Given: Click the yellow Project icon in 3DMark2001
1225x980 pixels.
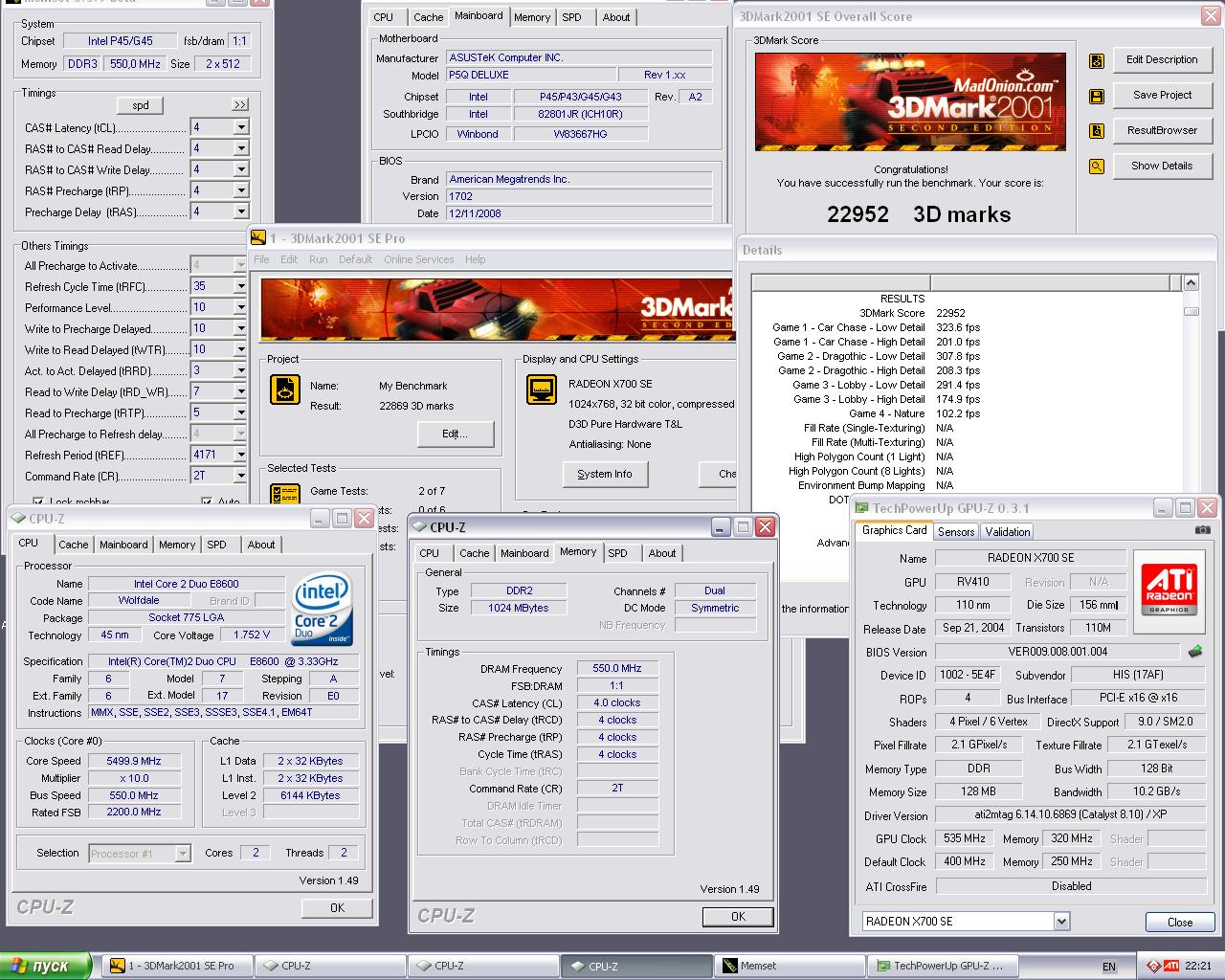Looking at the screenshot, I should click(x=284, y=389).
